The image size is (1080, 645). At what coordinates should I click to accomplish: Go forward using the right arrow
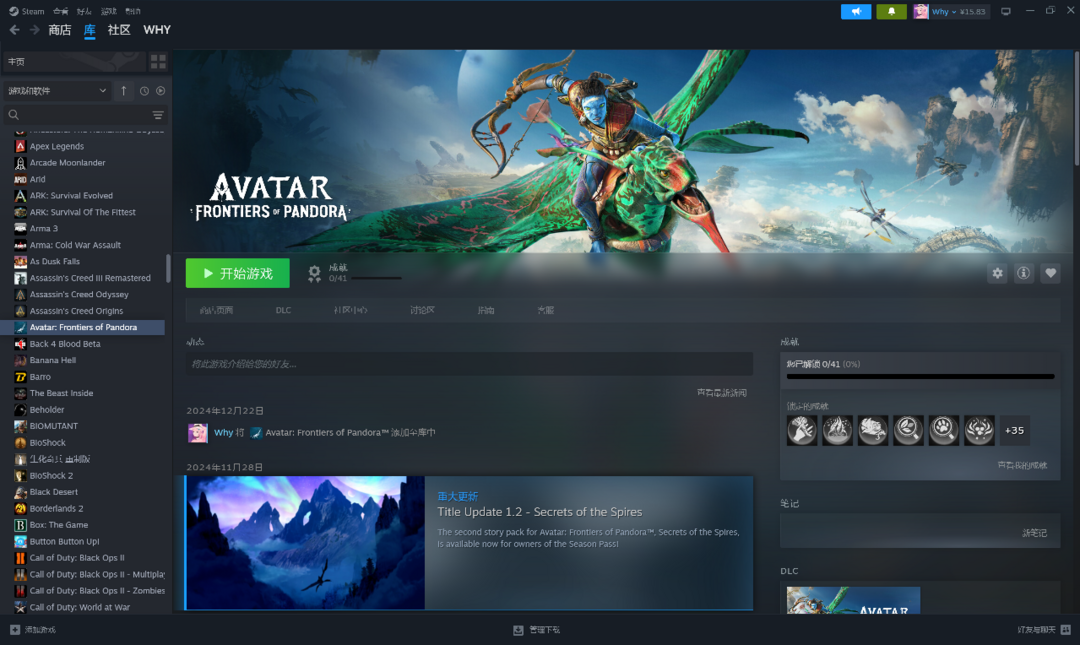point(34,30)
